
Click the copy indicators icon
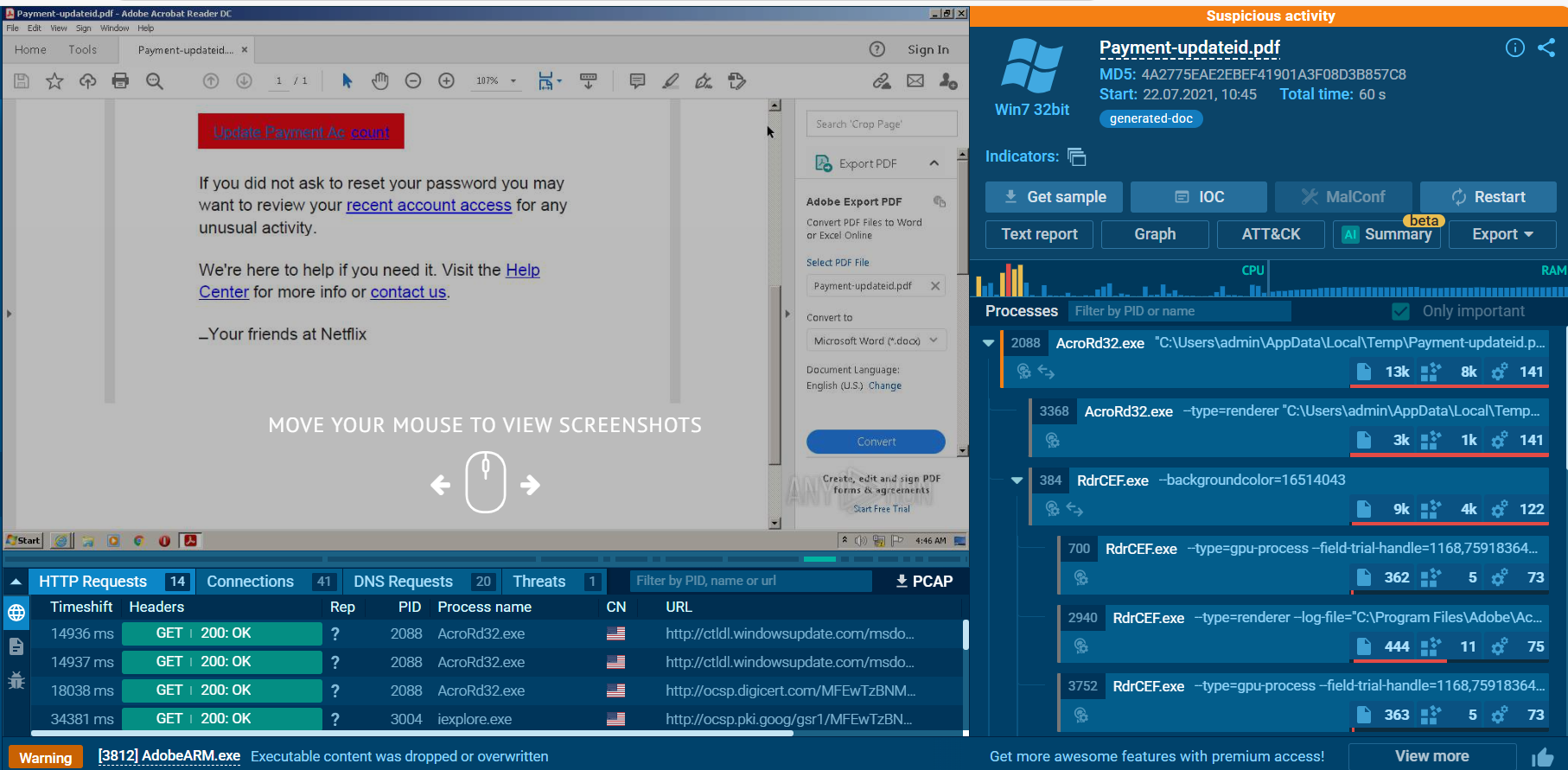point(1076,156)
